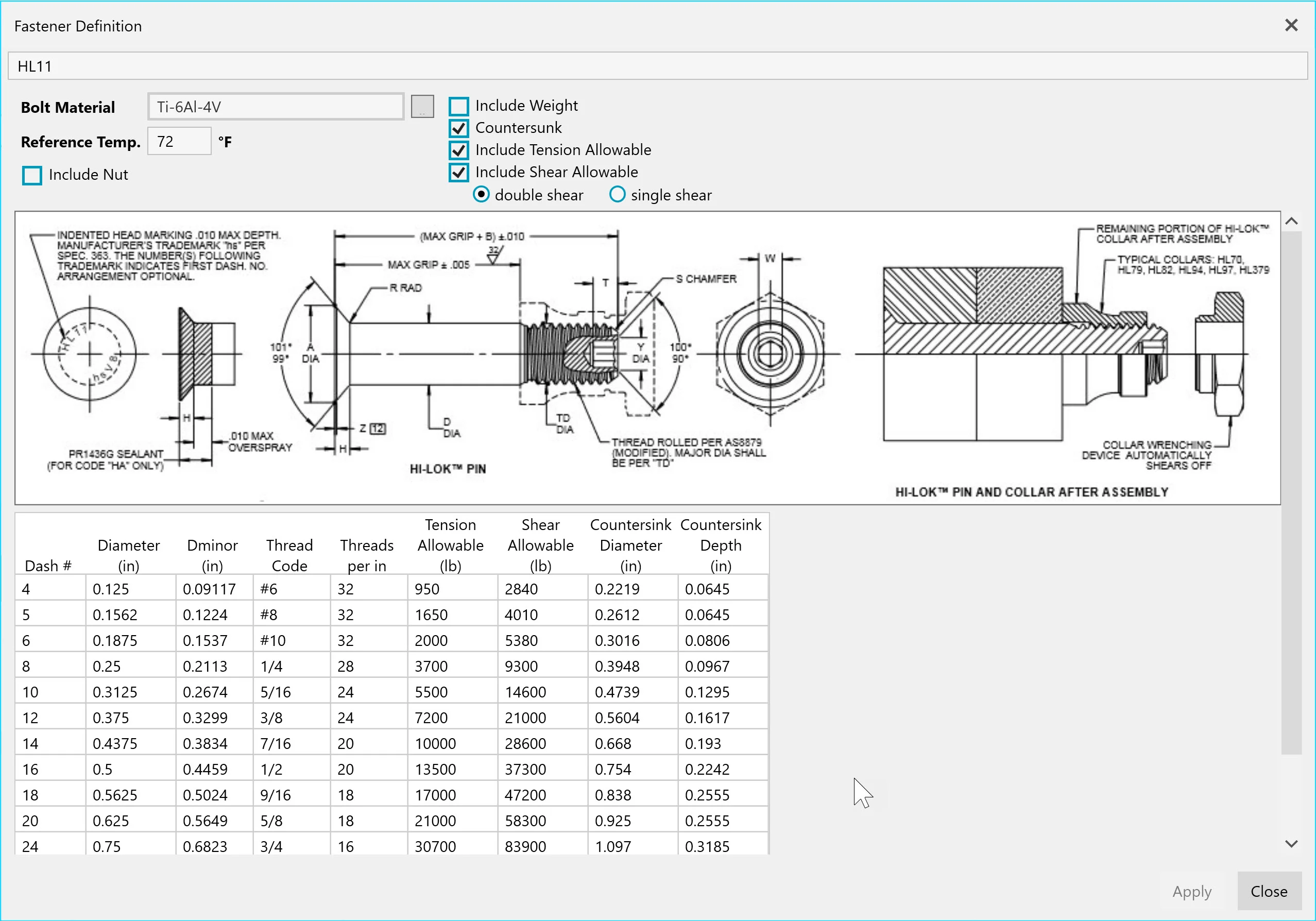Click the Bolt Material Ti-6Al-4V field
The image size is (1316, 921).
276,107
